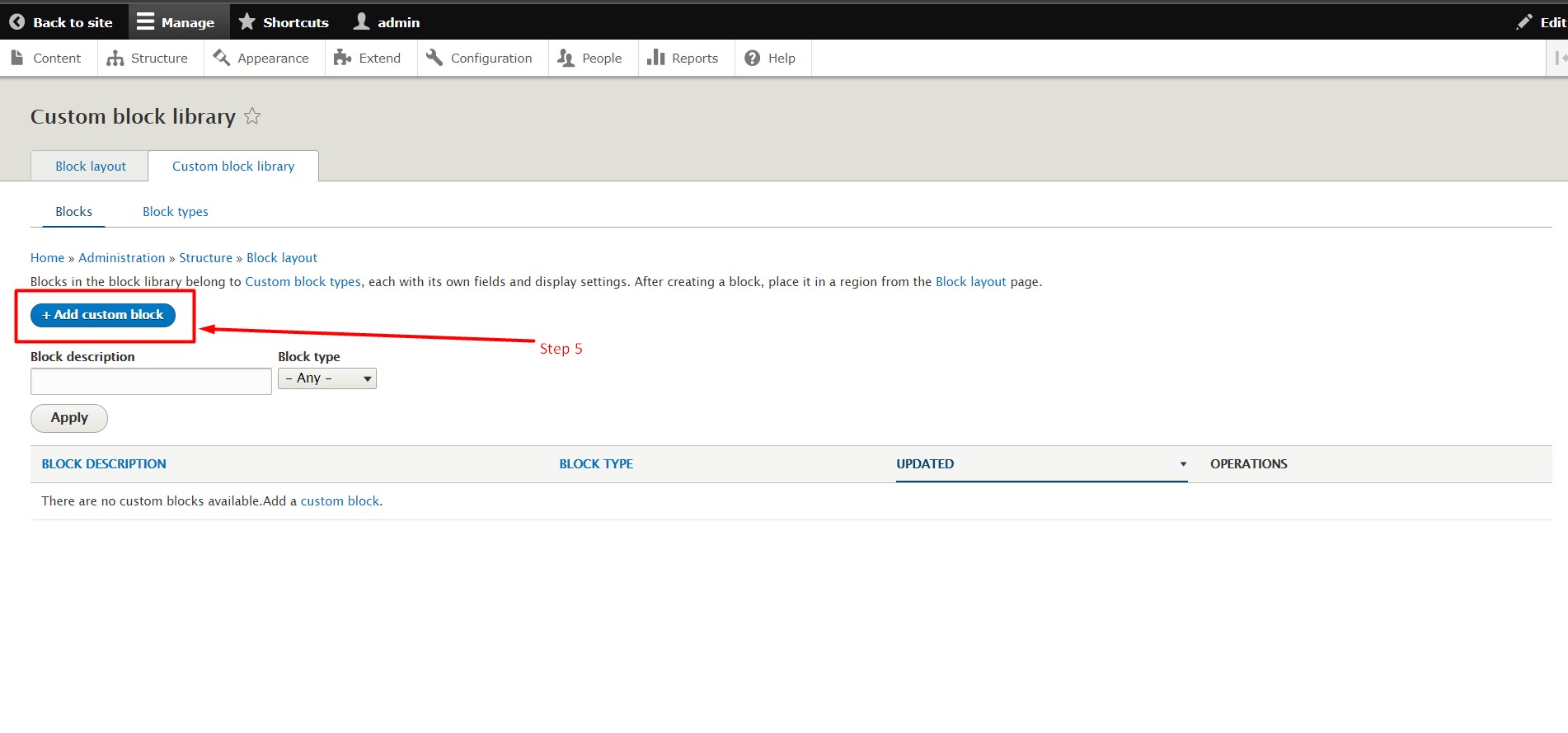Click the Reports bar chart icon
This screenshot has height=733, width=1568.
click(655, 57)
